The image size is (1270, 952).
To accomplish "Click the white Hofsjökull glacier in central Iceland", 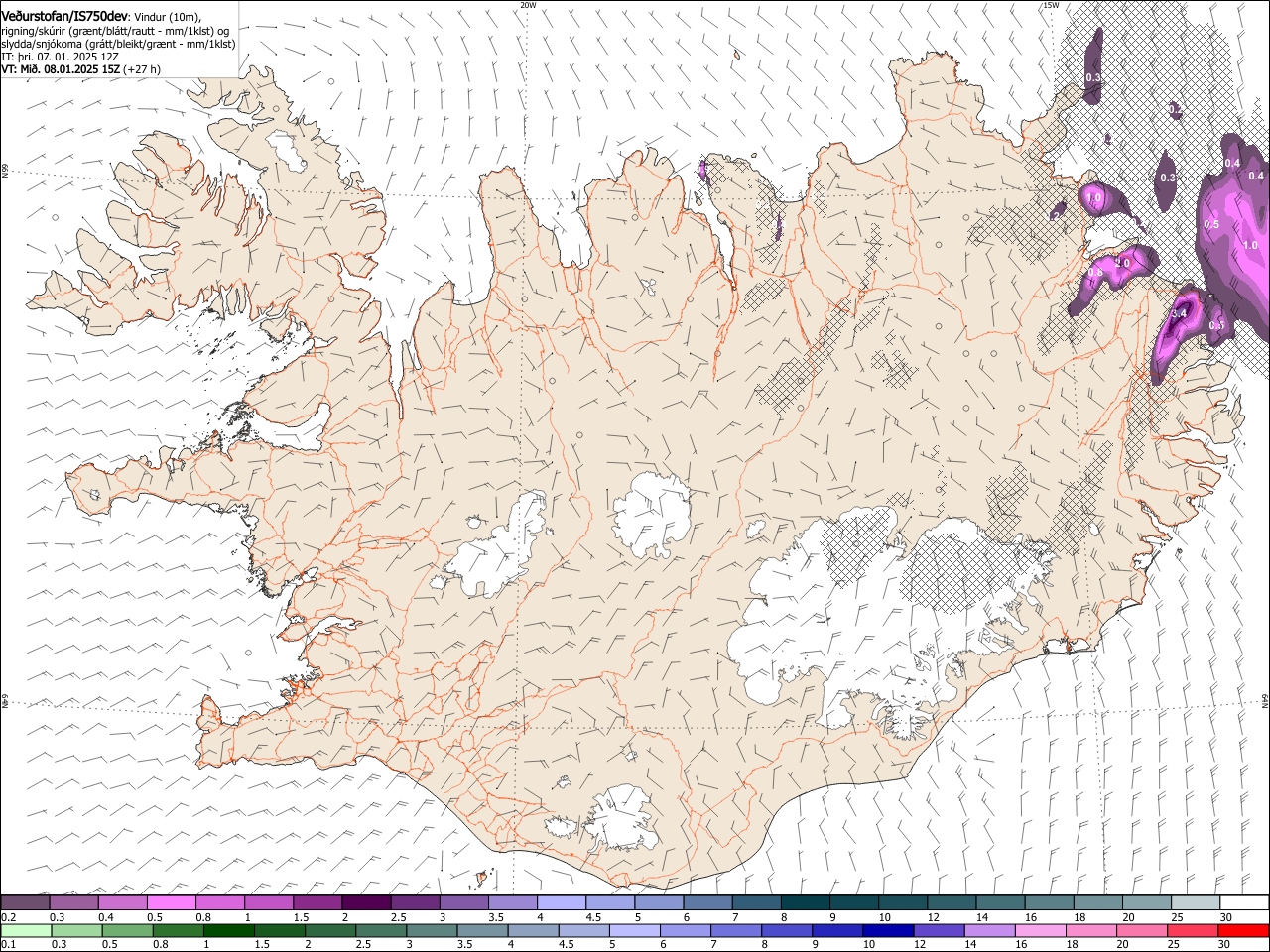I will click(x=652, y=516).
